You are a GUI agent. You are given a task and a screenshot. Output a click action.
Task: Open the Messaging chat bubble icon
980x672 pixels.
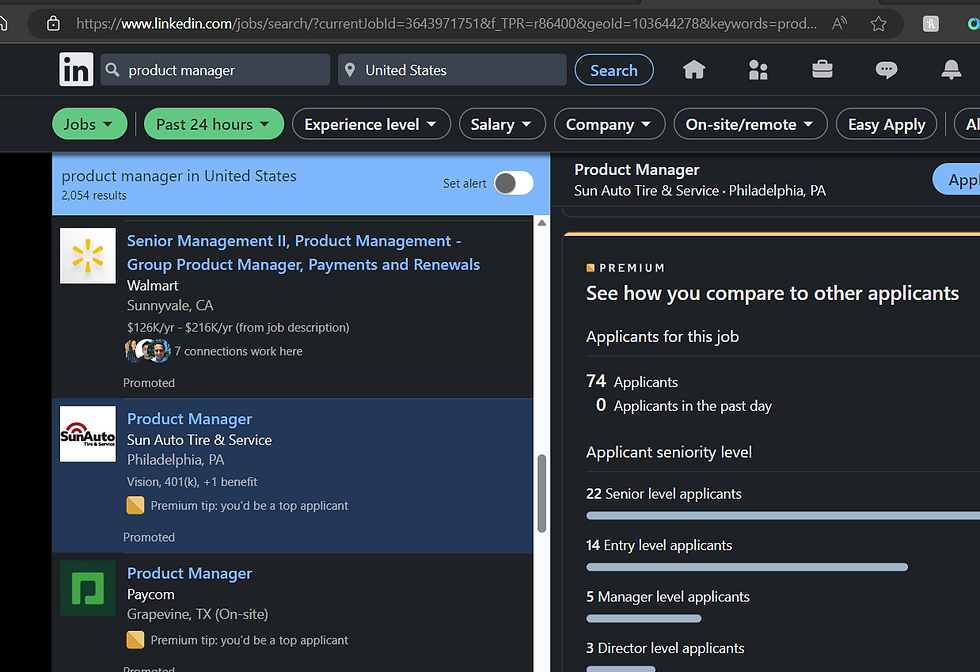(x=886, y=70)
